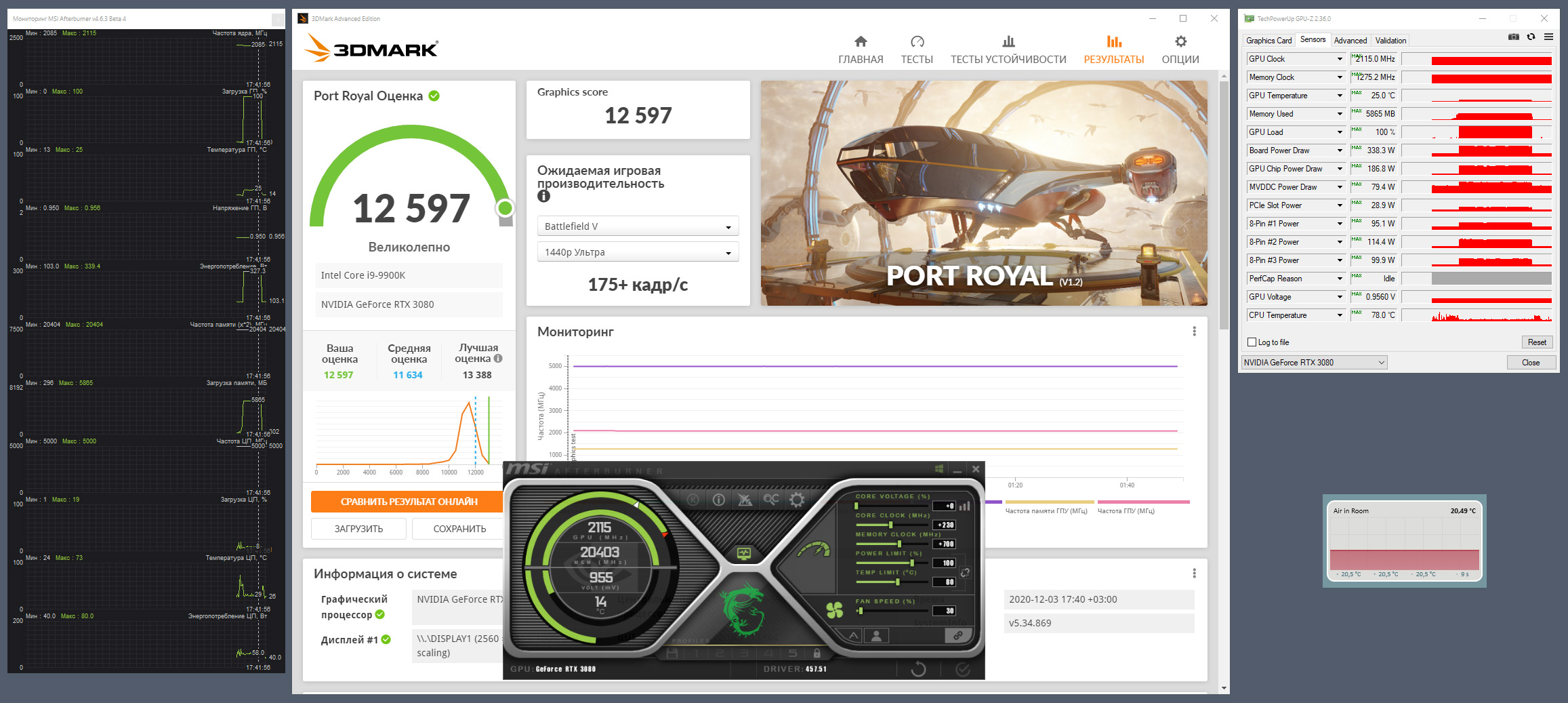1568x703 pixels.
Task: Expand the Battlefield V game dropdown
Action: click(x=638, y=226)
